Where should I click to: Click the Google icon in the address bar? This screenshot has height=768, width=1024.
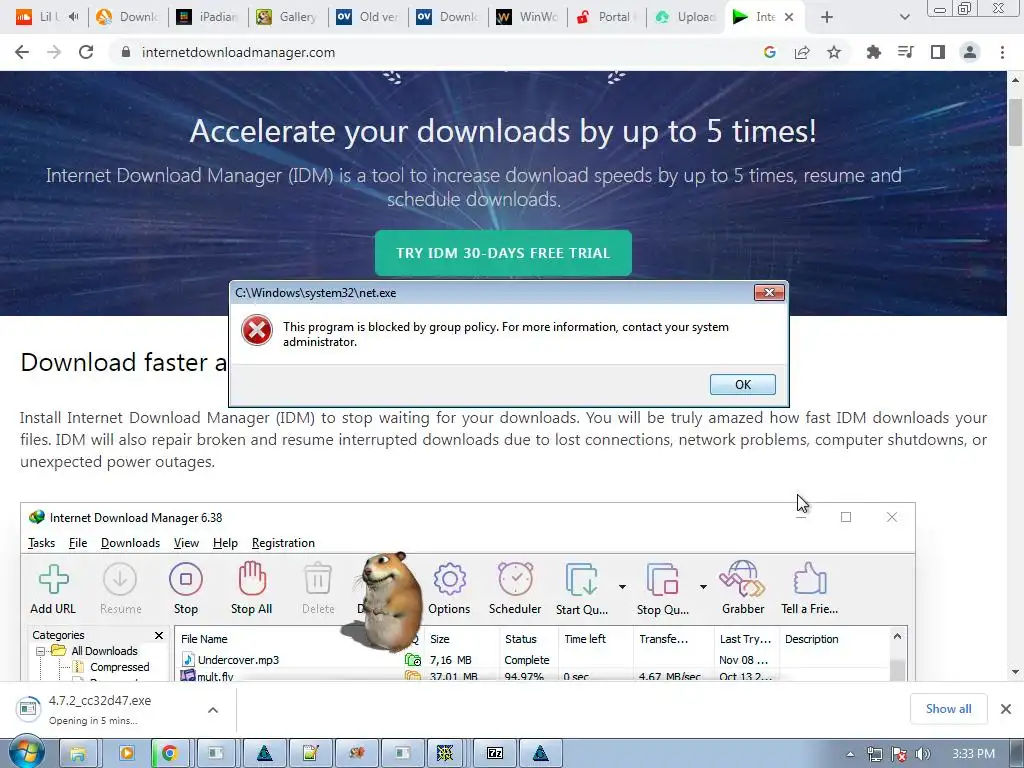[x=770, y=52]
